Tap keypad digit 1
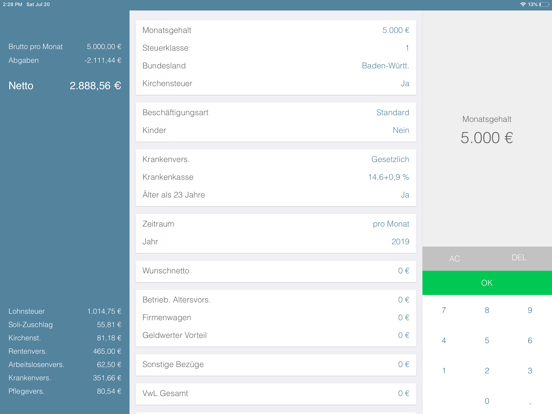 point(444,371)
